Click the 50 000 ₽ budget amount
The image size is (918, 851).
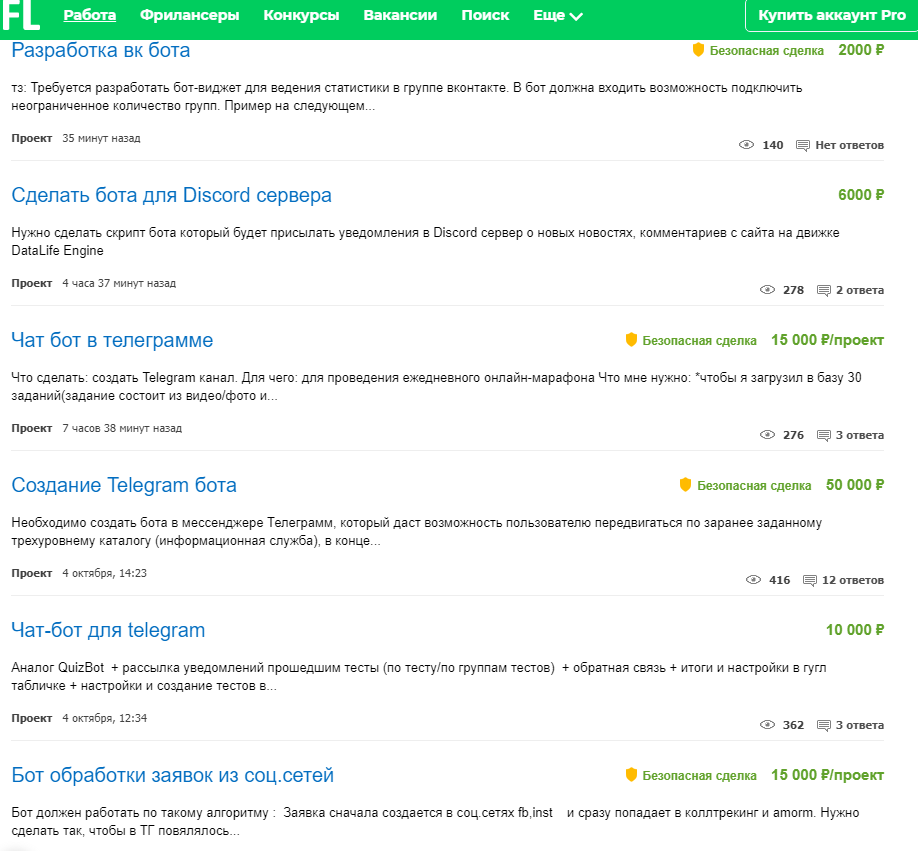click(855, 485)
